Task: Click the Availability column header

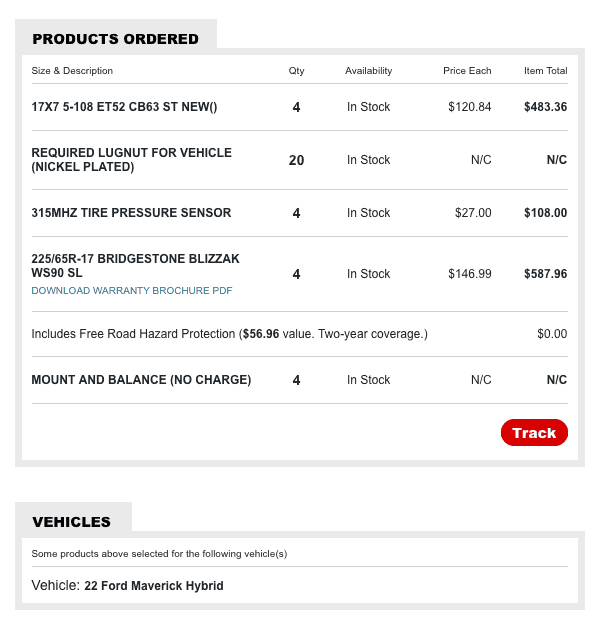Action: pos(369,71)
